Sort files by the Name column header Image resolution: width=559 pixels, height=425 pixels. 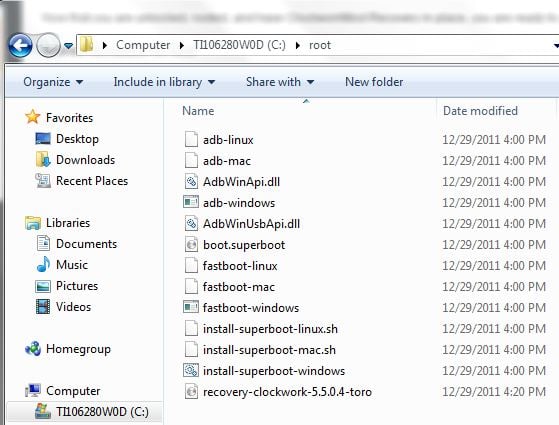198,111
